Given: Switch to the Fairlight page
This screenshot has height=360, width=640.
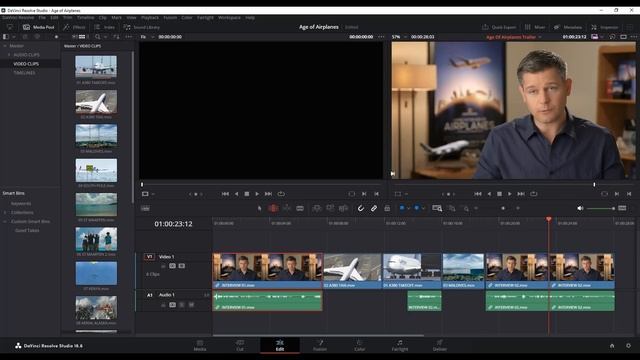Looking at the screenshot, I should point(400,345).
